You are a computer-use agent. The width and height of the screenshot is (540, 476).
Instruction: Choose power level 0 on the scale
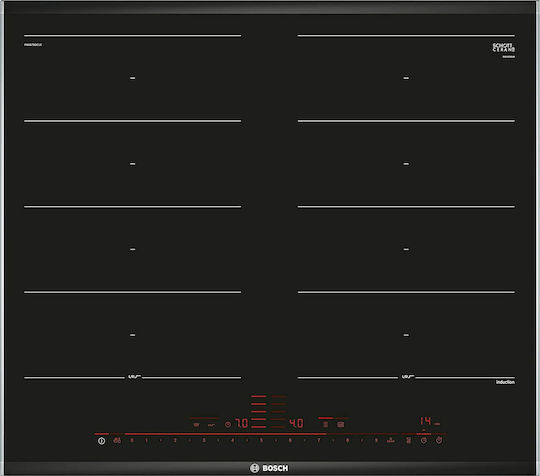coord(132,440)
